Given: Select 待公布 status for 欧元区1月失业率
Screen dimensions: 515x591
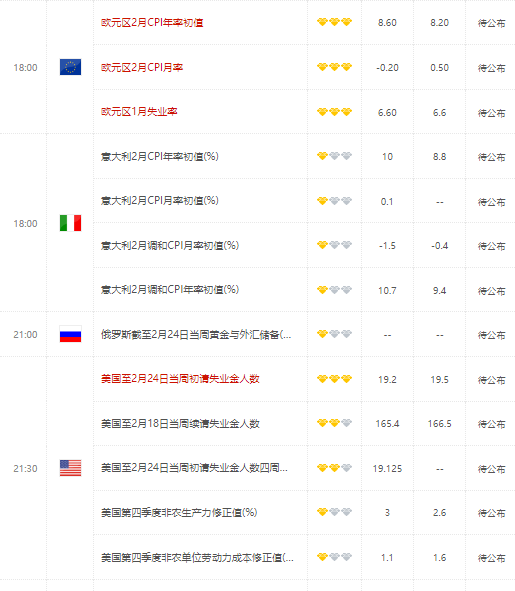Looking at the screenshot, I should 491,113.
